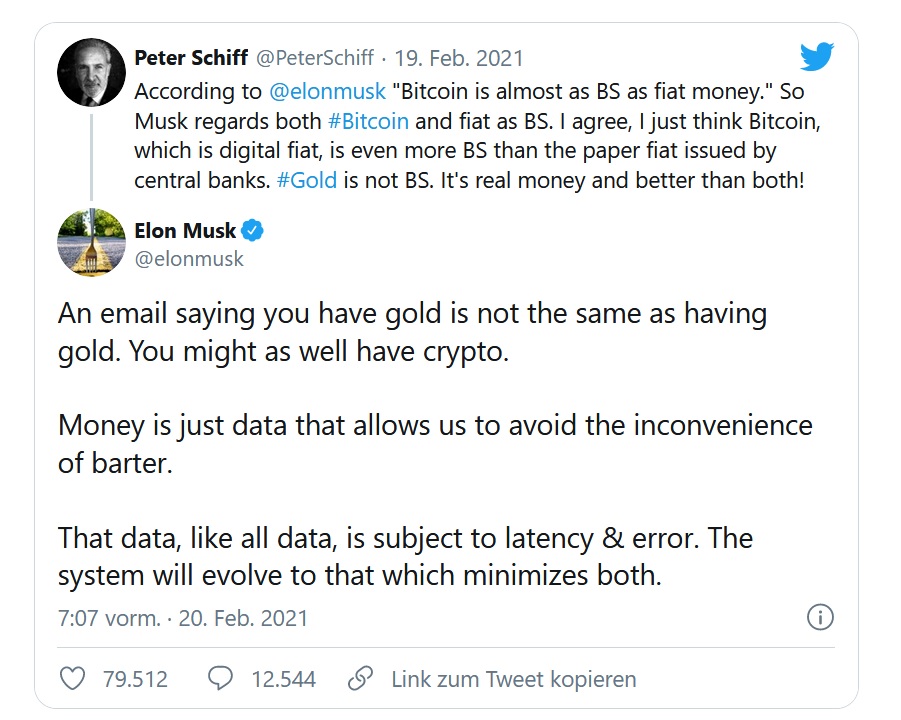Open tweet info circle icon
The width and height of the screenshot is (901, 720).
(820, 617)
